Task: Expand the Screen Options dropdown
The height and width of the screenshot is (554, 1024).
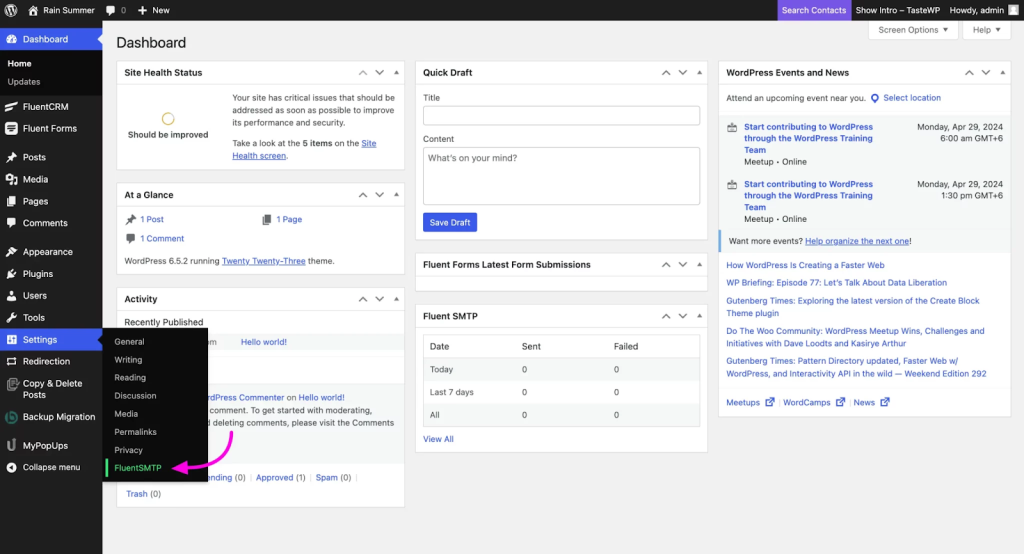Action: coord(913,30)
